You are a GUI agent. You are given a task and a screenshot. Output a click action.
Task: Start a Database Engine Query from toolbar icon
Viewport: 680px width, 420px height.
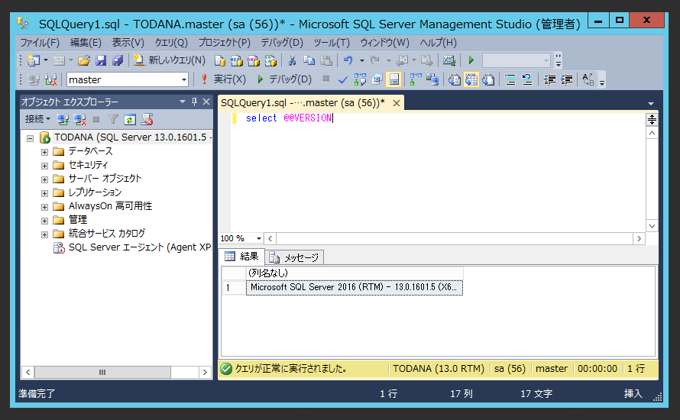[x=220, y=61]
